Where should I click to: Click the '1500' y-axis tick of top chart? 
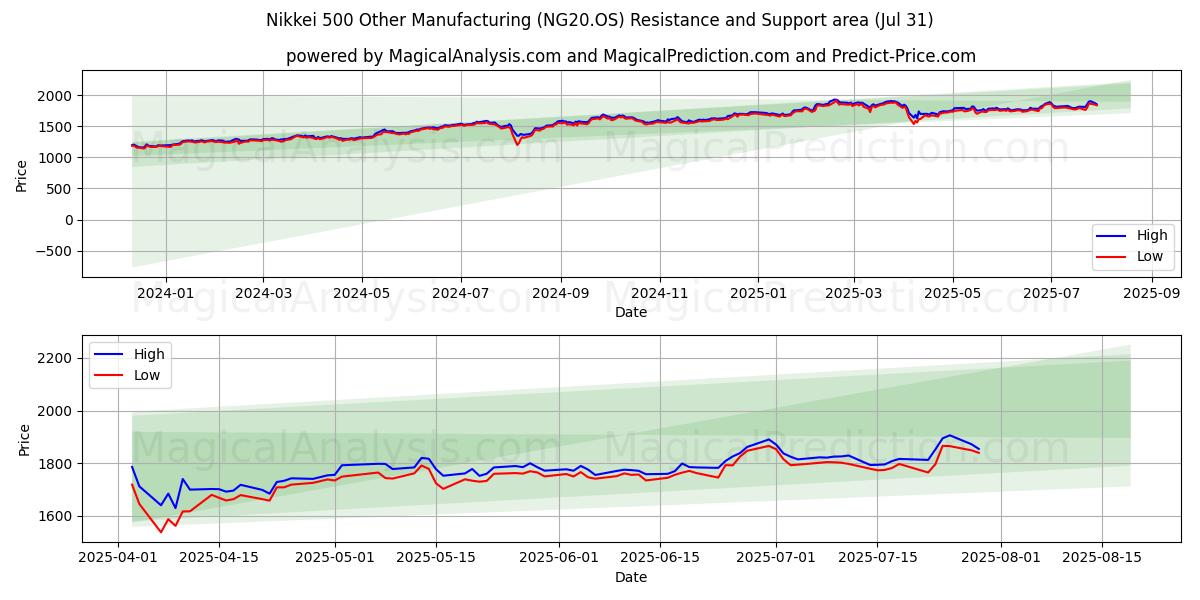tap(57, 127)
